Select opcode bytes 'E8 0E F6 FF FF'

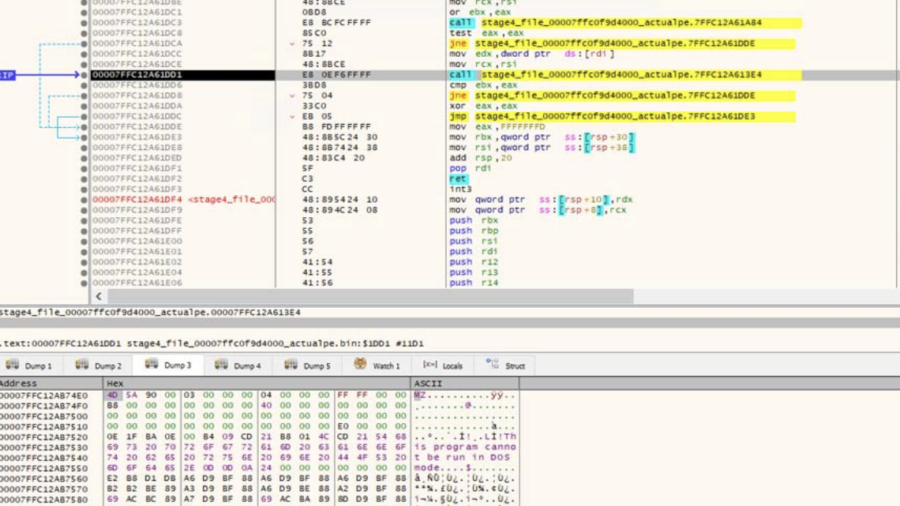pos(336,75)
